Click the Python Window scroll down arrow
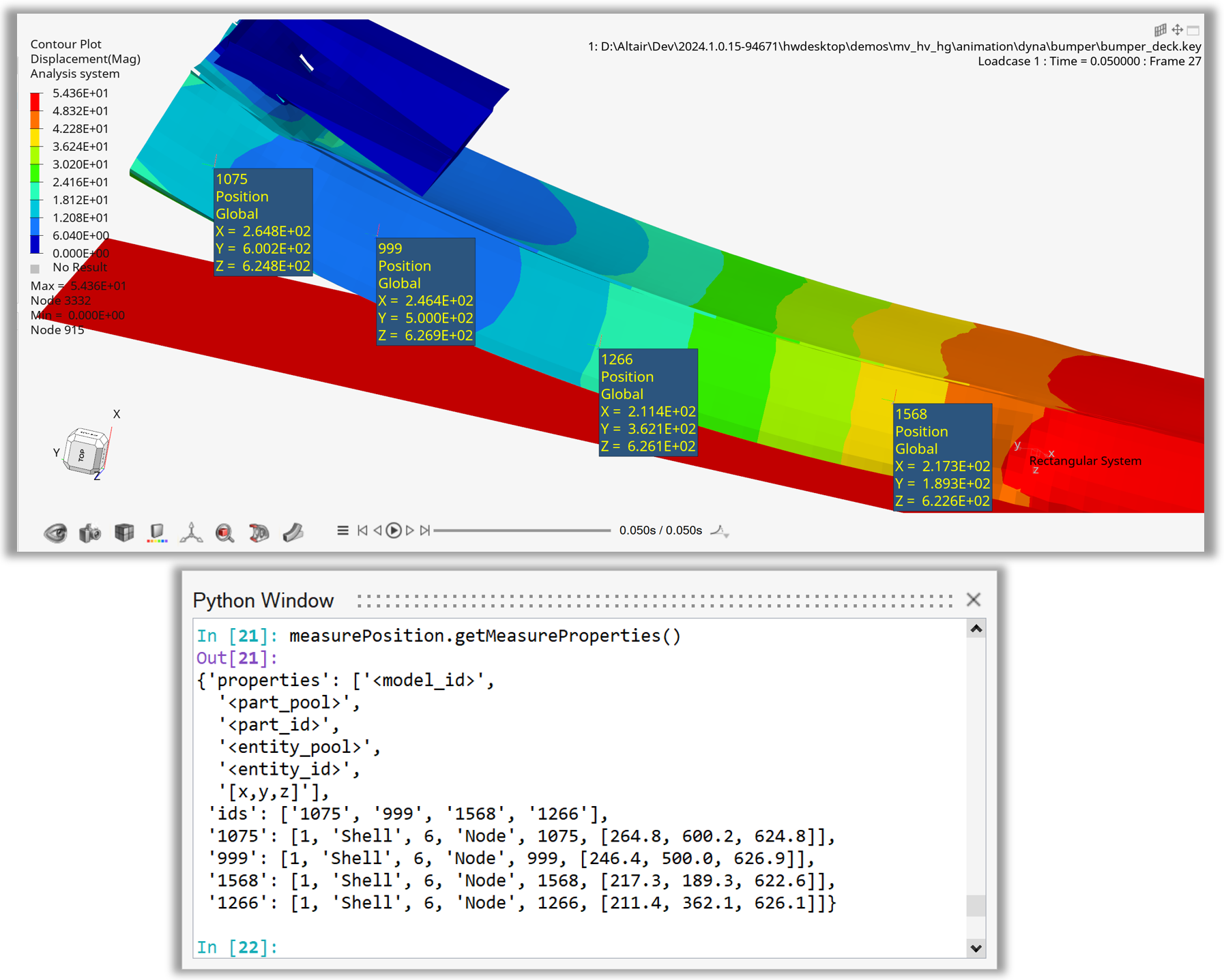 [x=976, y=948]
